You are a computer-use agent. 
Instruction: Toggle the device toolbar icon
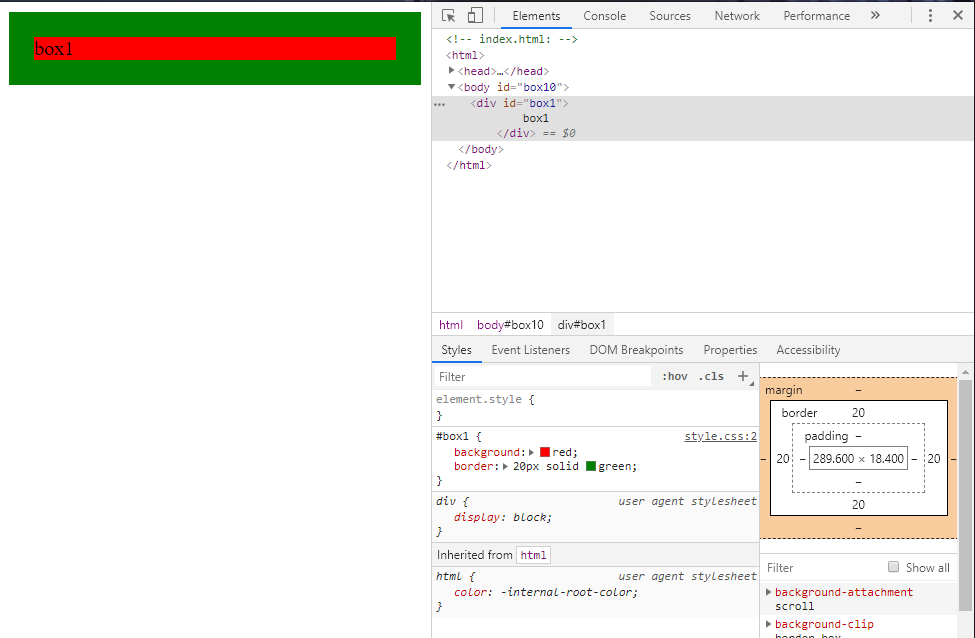coord(475,16)
